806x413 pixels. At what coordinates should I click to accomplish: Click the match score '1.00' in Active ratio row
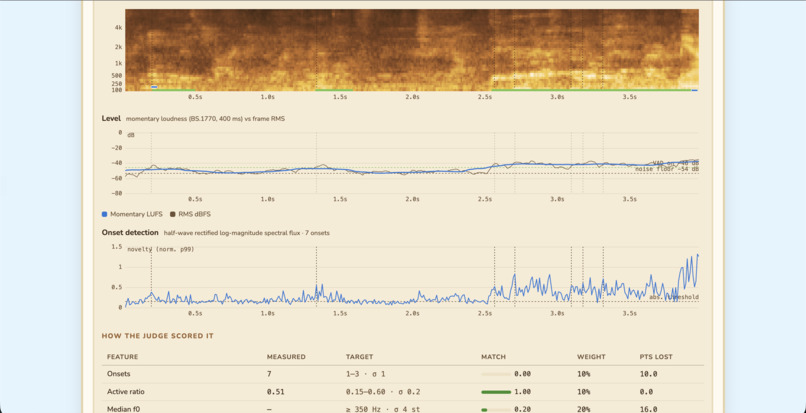coord(523,392)
